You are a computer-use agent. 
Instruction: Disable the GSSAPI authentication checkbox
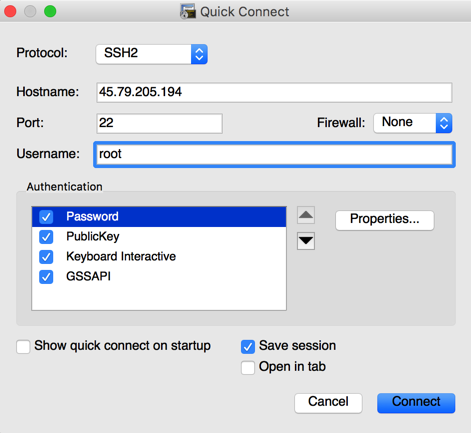[x=46, y=277]
